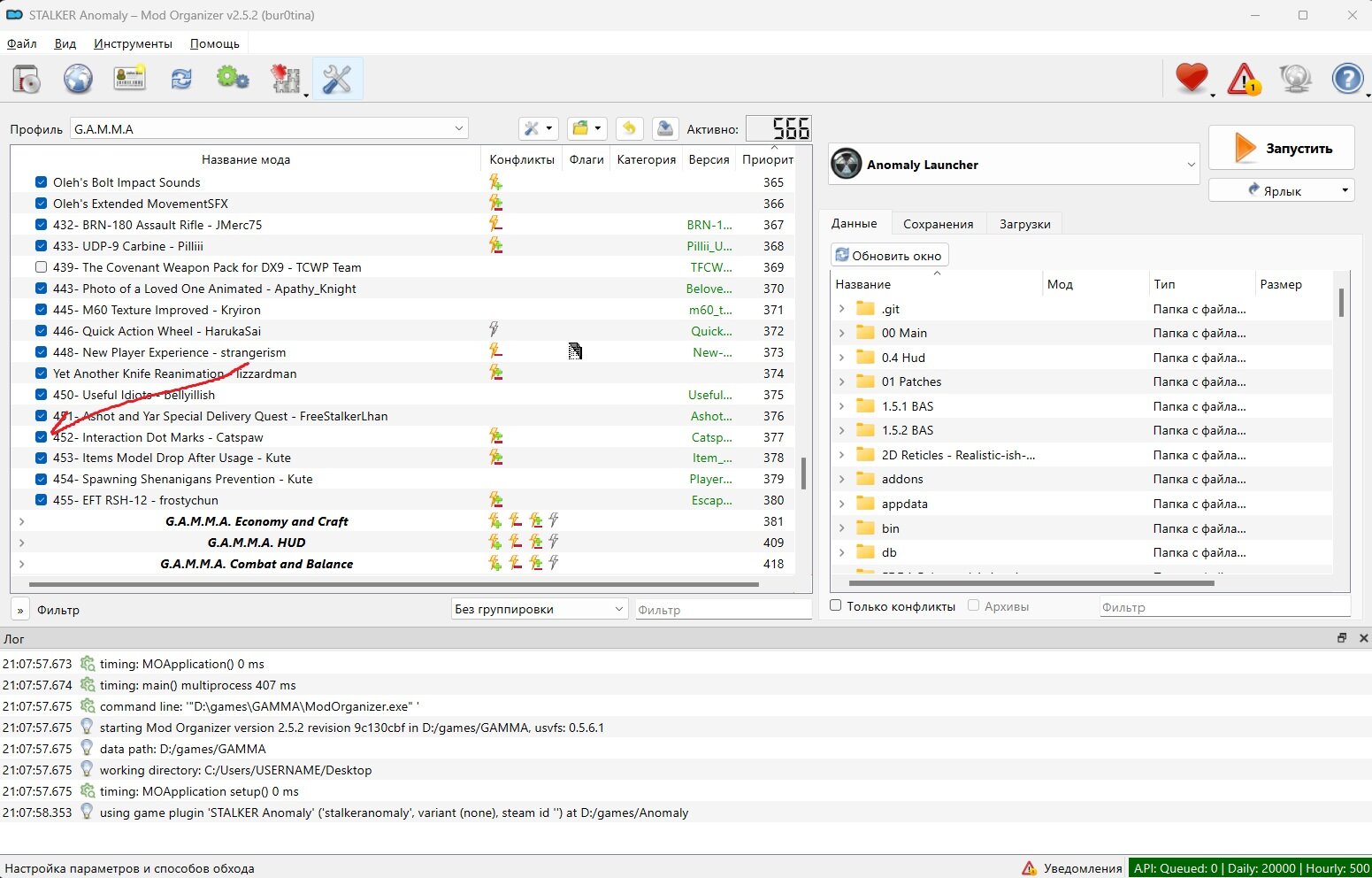Click the blue Help question mark icon
1372x878 pixels.
click(1347, 80)
